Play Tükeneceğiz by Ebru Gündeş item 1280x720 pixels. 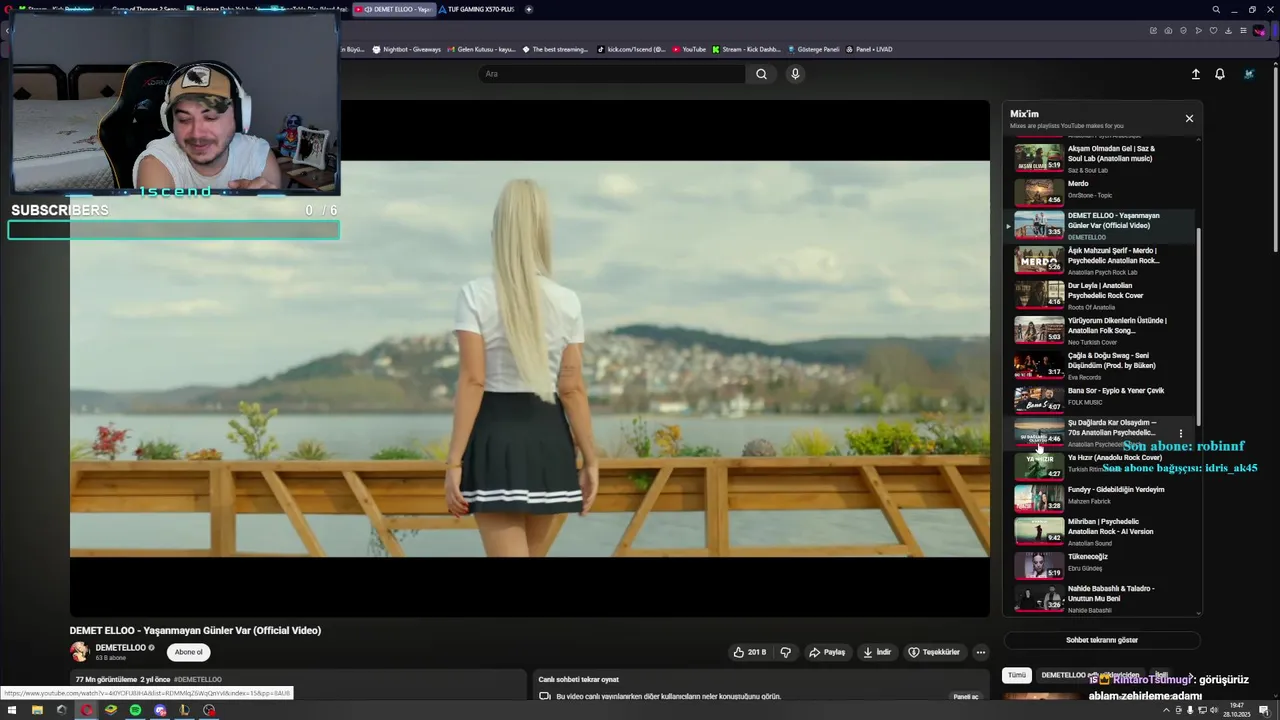tap(1100, 564)
